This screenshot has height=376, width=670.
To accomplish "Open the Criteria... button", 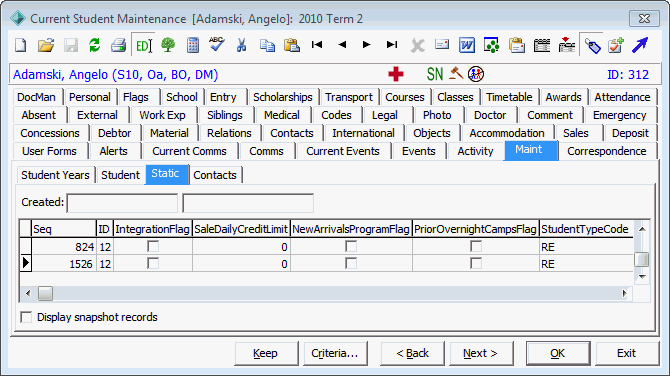I will [335, 353].
